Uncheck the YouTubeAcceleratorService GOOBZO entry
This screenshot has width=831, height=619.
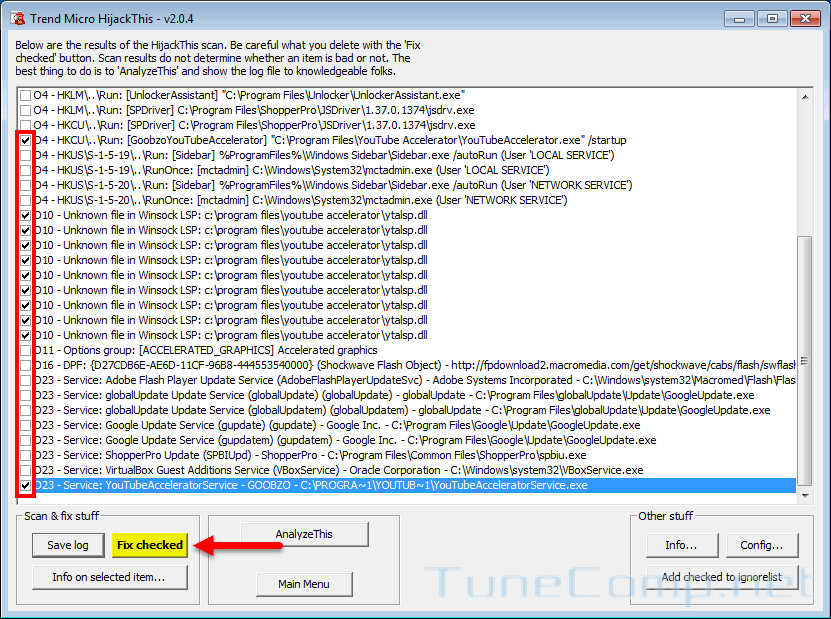point(25,485)
